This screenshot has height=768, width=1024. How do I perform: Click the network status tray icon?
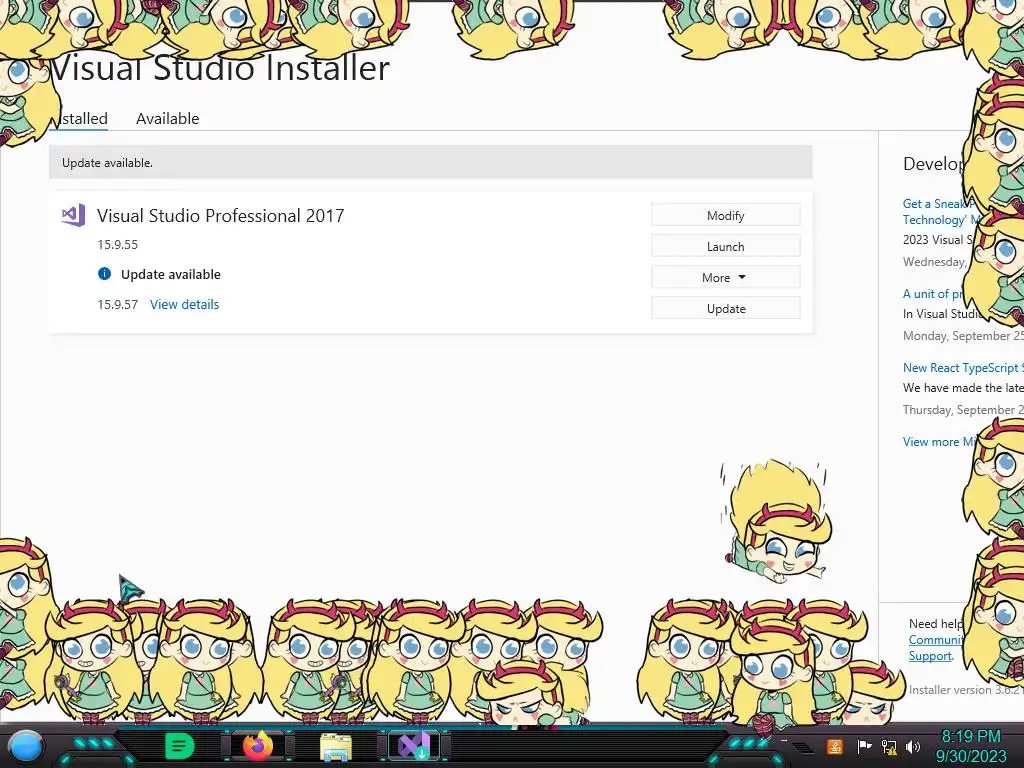tap(889, 747)
